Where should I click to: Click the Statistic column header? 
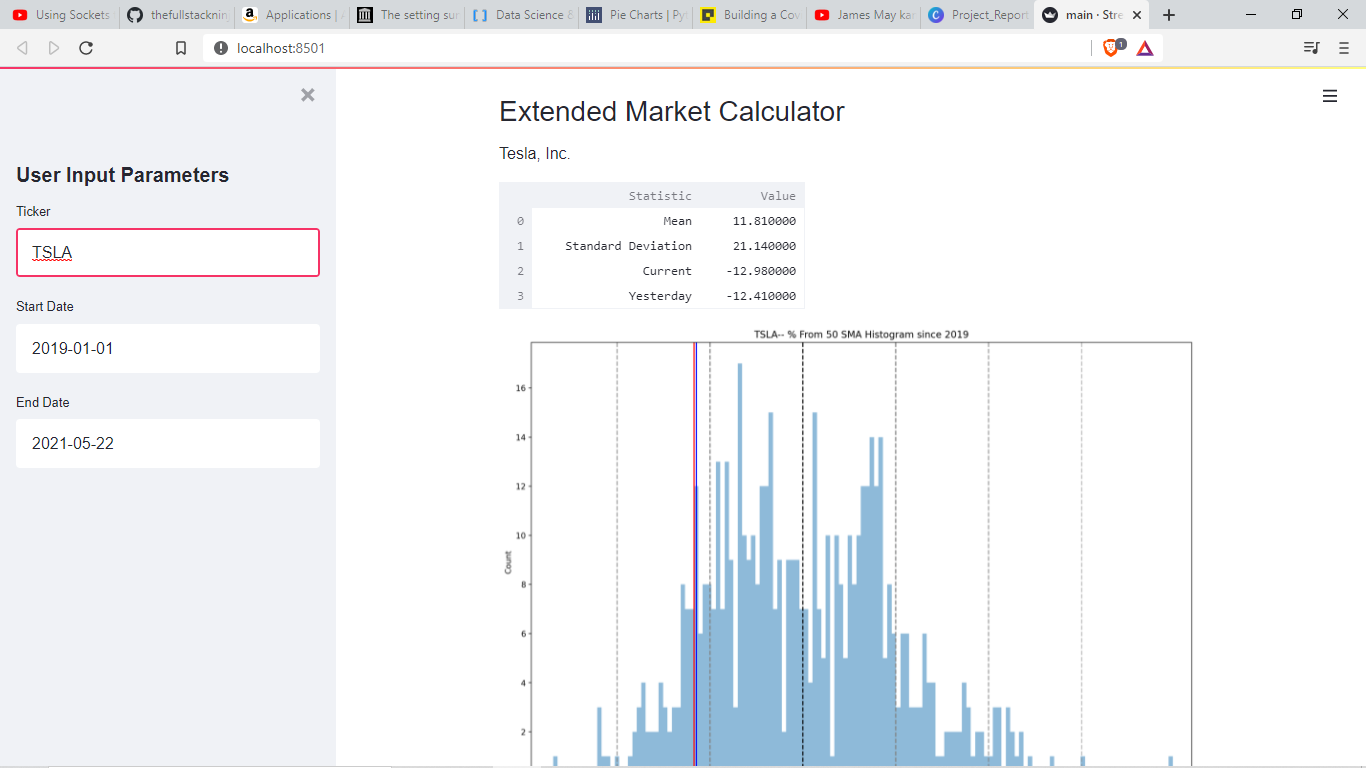tap(660, 196)
